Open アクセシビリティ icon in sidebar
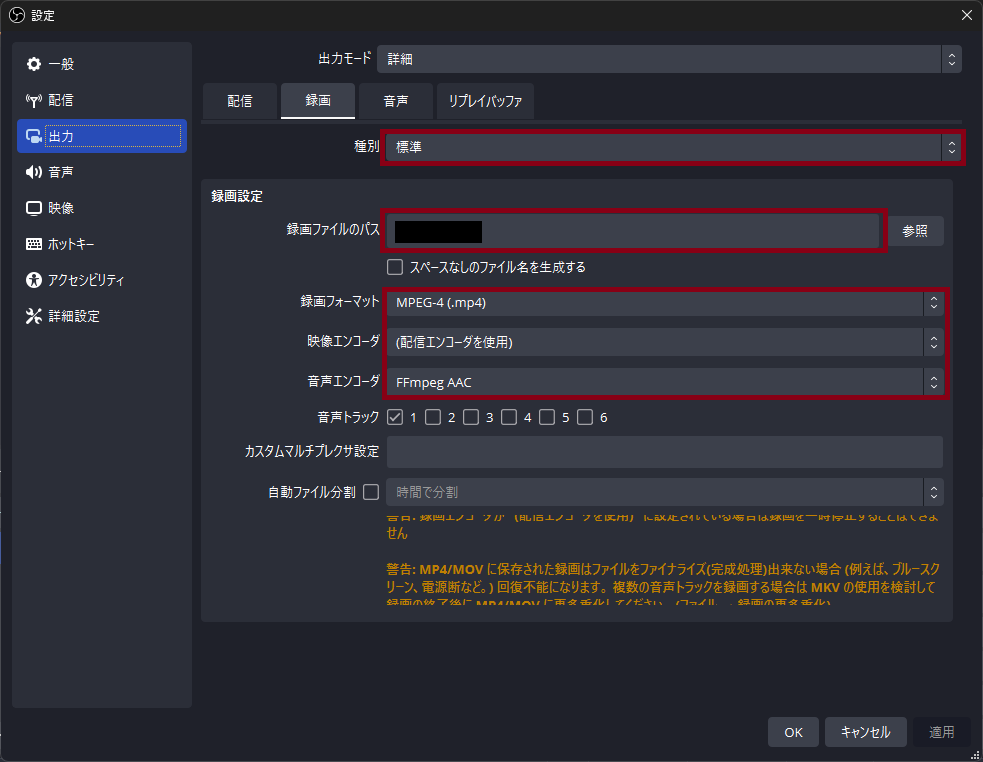 [x=34, y=280]
